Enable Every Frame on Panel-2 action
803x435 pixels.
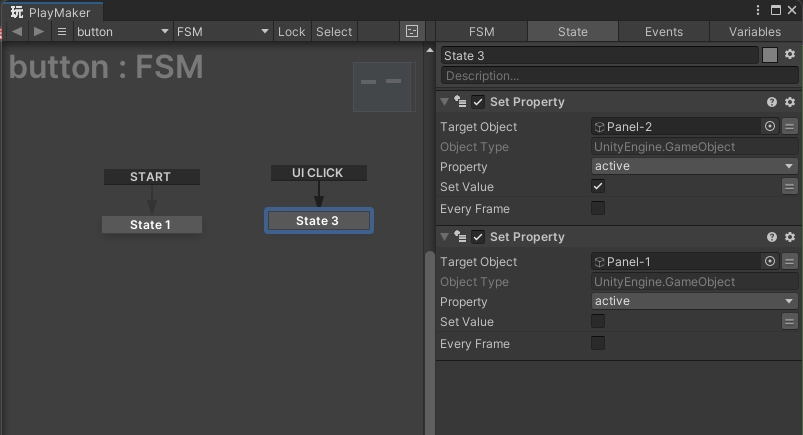pyautogui.click(x=598, y=208)
